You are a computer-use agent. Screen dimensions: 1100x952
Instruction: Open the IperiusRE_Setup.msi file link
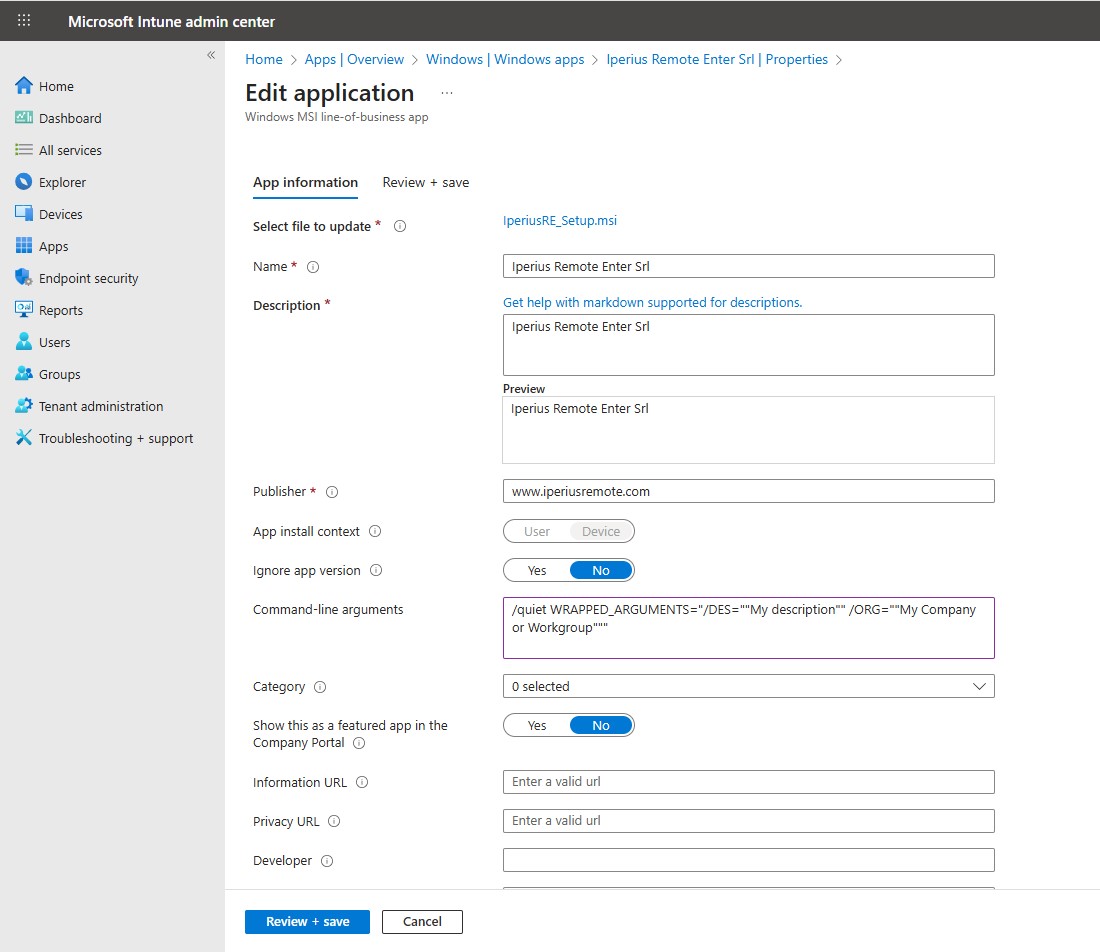click(x=560, y=221)
